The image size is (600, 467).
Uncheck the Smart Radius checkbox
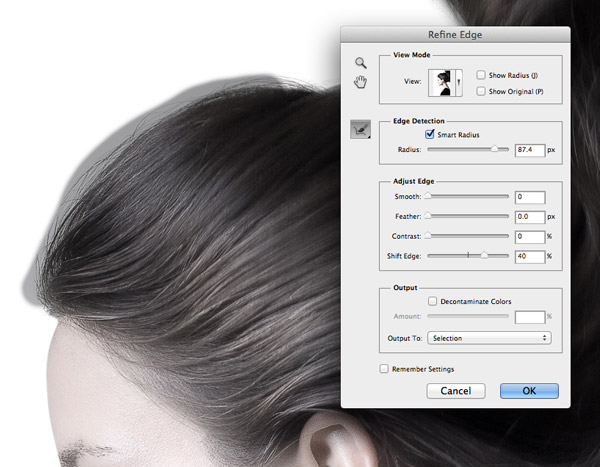click(431, 133)
